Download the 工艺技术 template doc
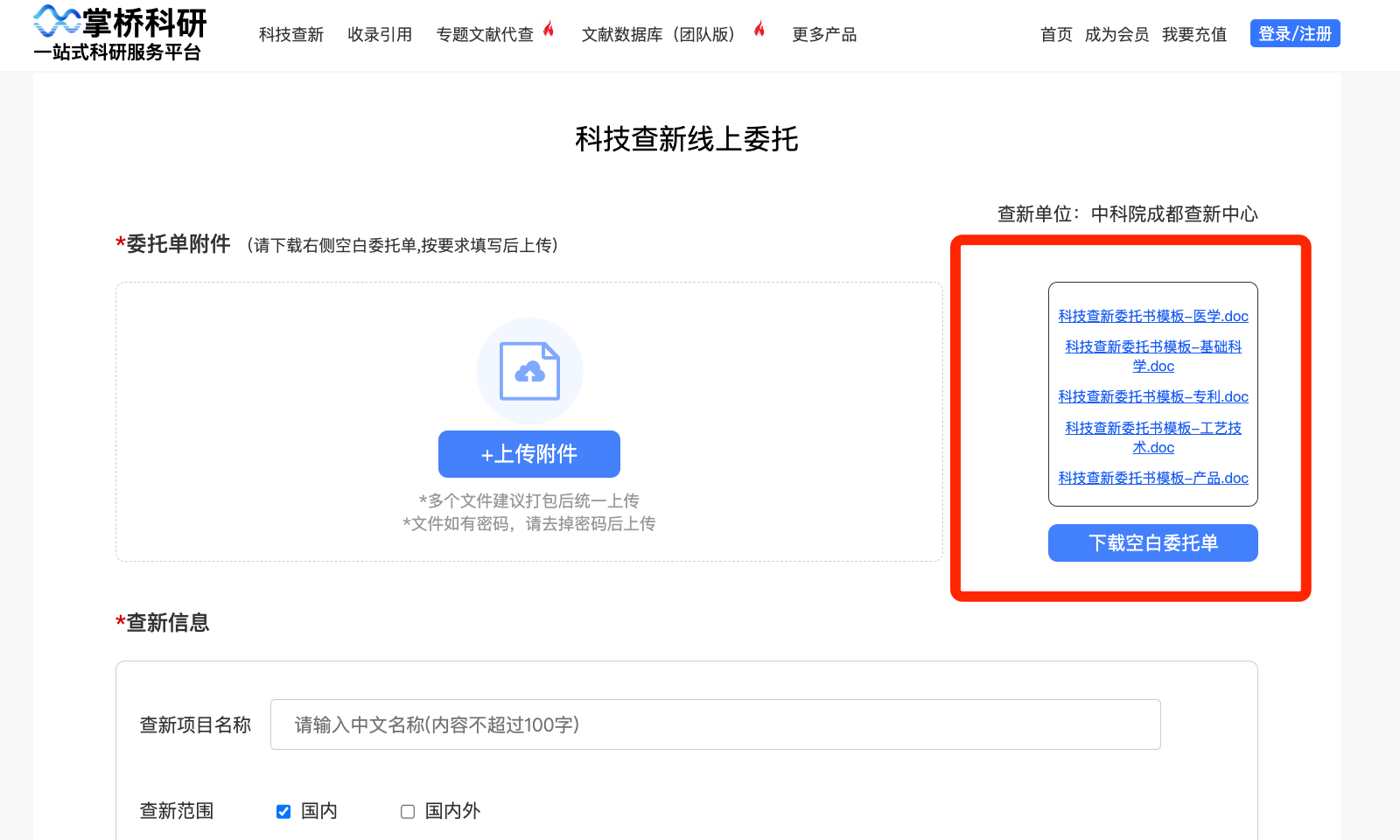The height and width of the screenshot is (840, 1400). coord(1153,437)
